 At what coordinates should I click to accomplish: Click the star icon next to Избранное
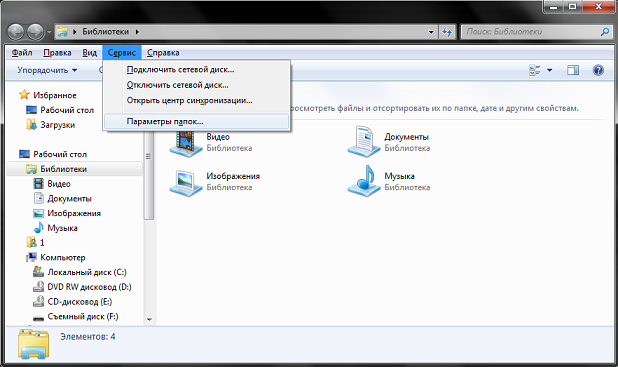24,94
